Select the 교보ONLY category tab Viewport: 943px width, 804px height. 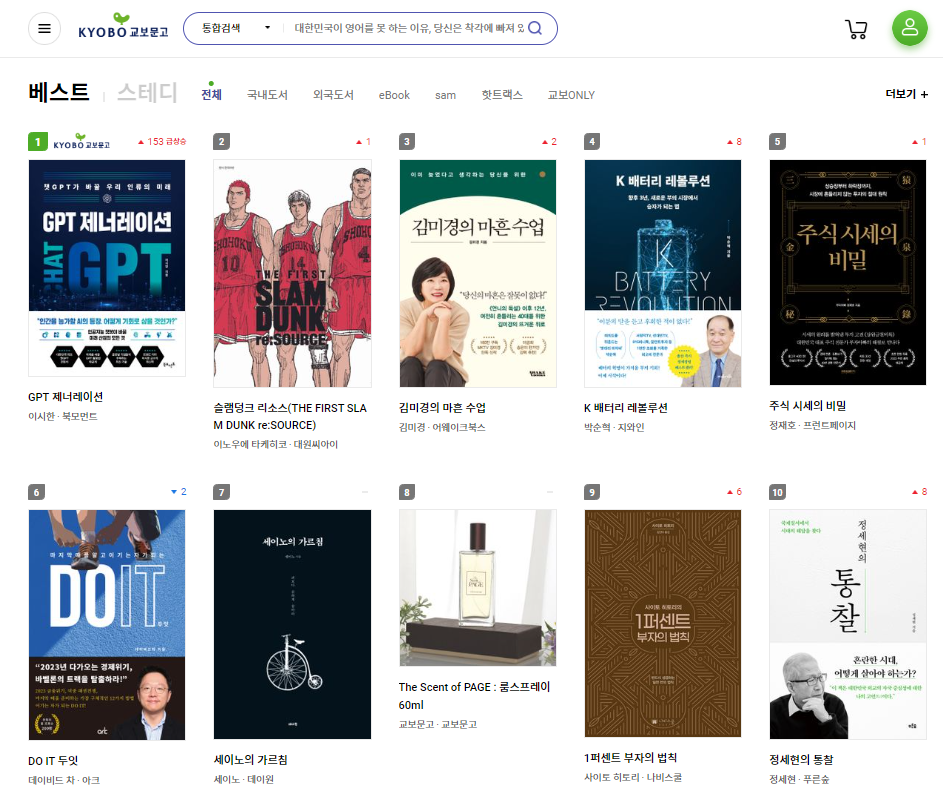tap(571, 94)
